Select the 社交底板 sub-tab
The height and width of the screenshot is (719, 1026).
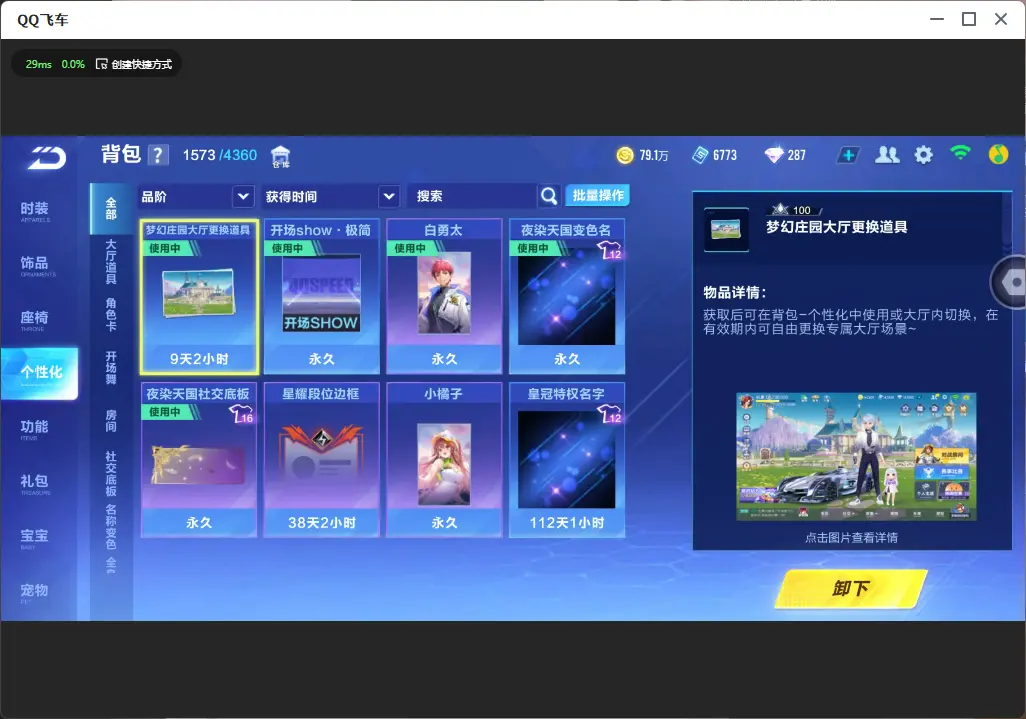111,474
